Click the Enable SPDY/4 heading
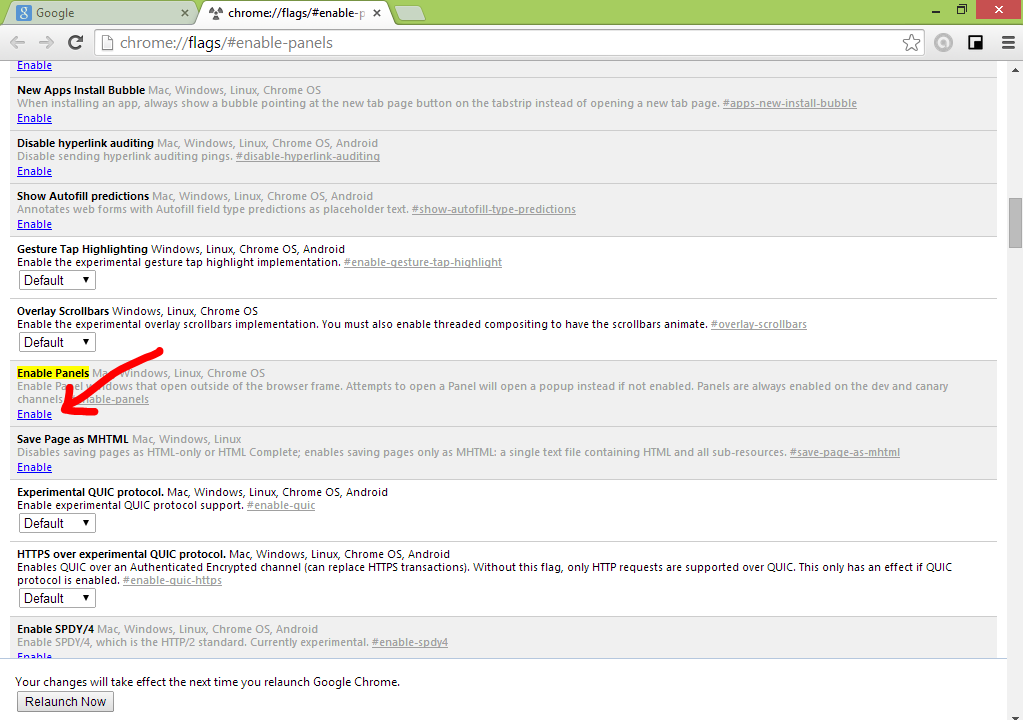The height and width of the screenshot is (720, 1023). [55, 629]
